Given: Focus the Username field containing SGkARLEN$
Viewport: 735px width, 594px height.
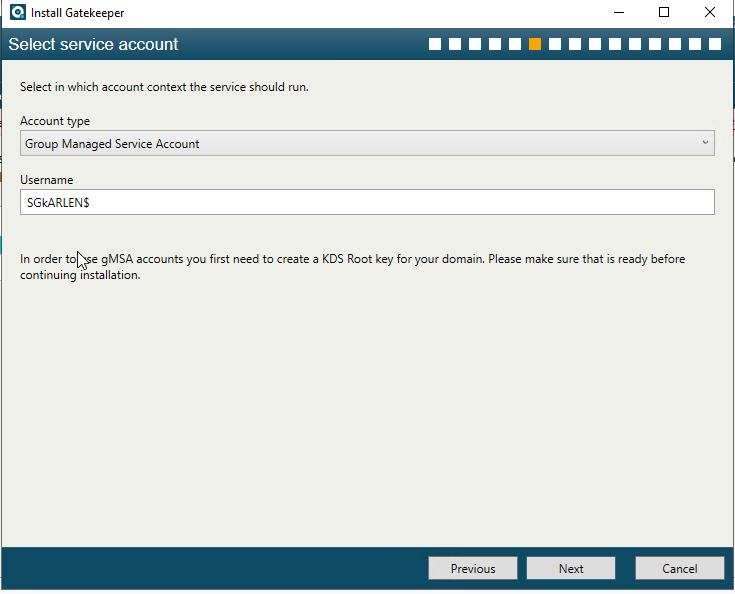Looking at the screenshot, I should (367, 203).
